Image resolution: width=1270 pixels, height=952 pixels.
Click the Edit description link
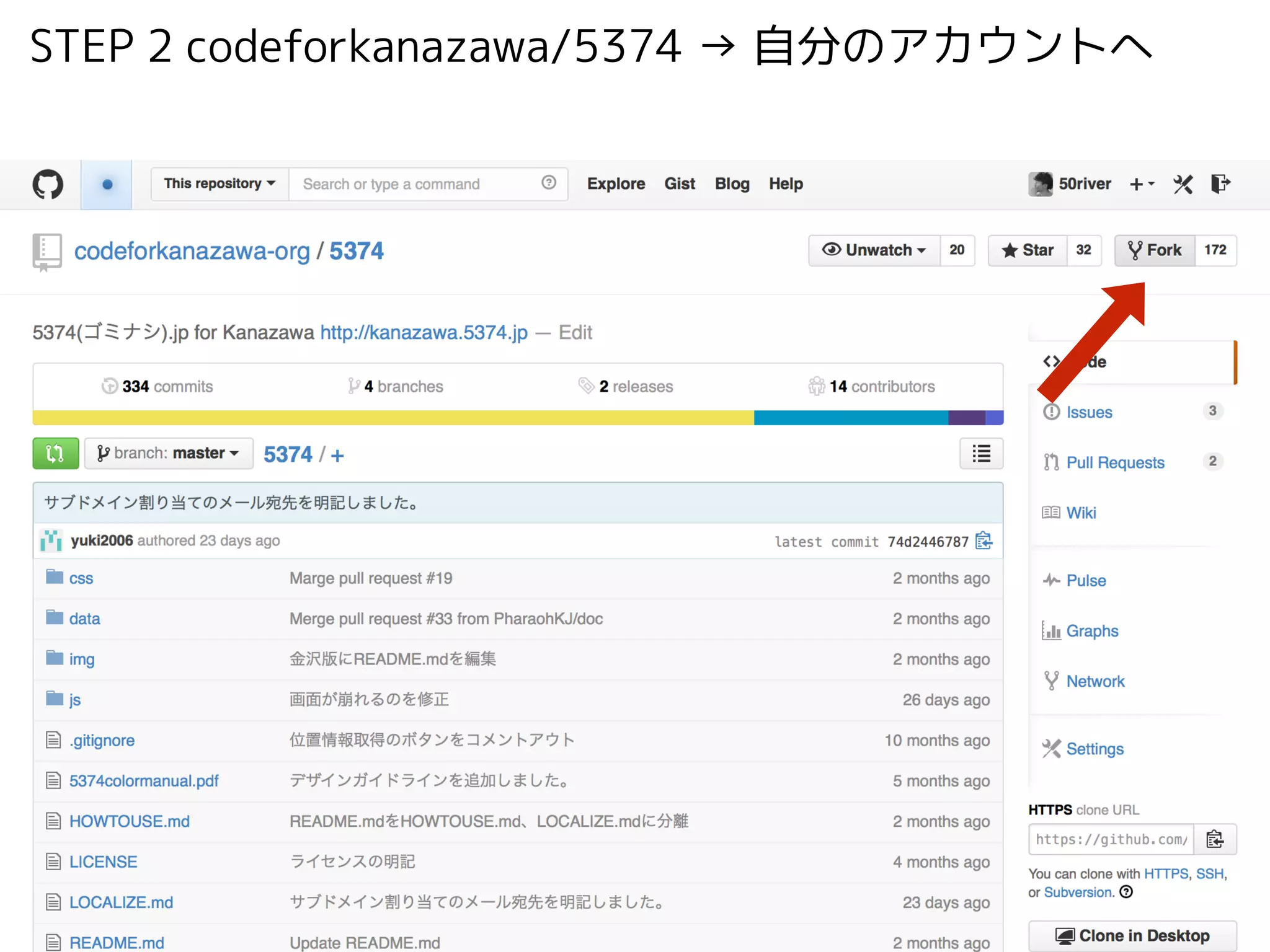click(x=575, y=333)
